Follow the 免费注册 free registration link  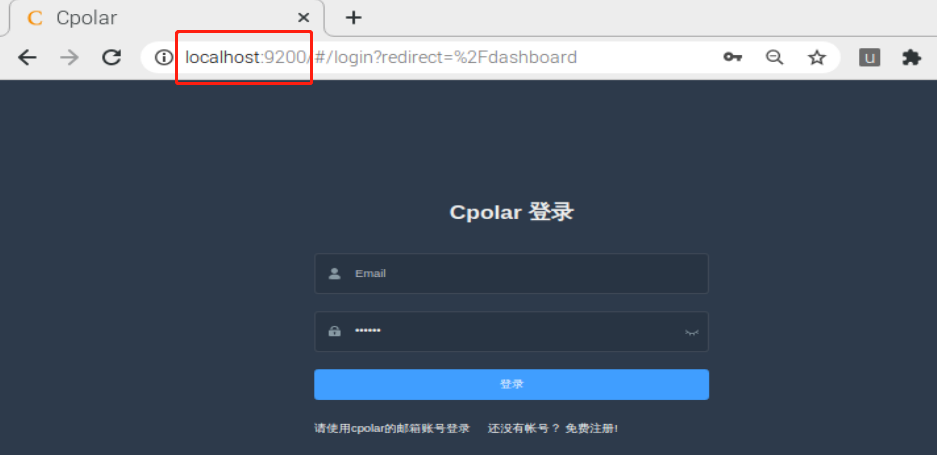[x=592, y=429]
